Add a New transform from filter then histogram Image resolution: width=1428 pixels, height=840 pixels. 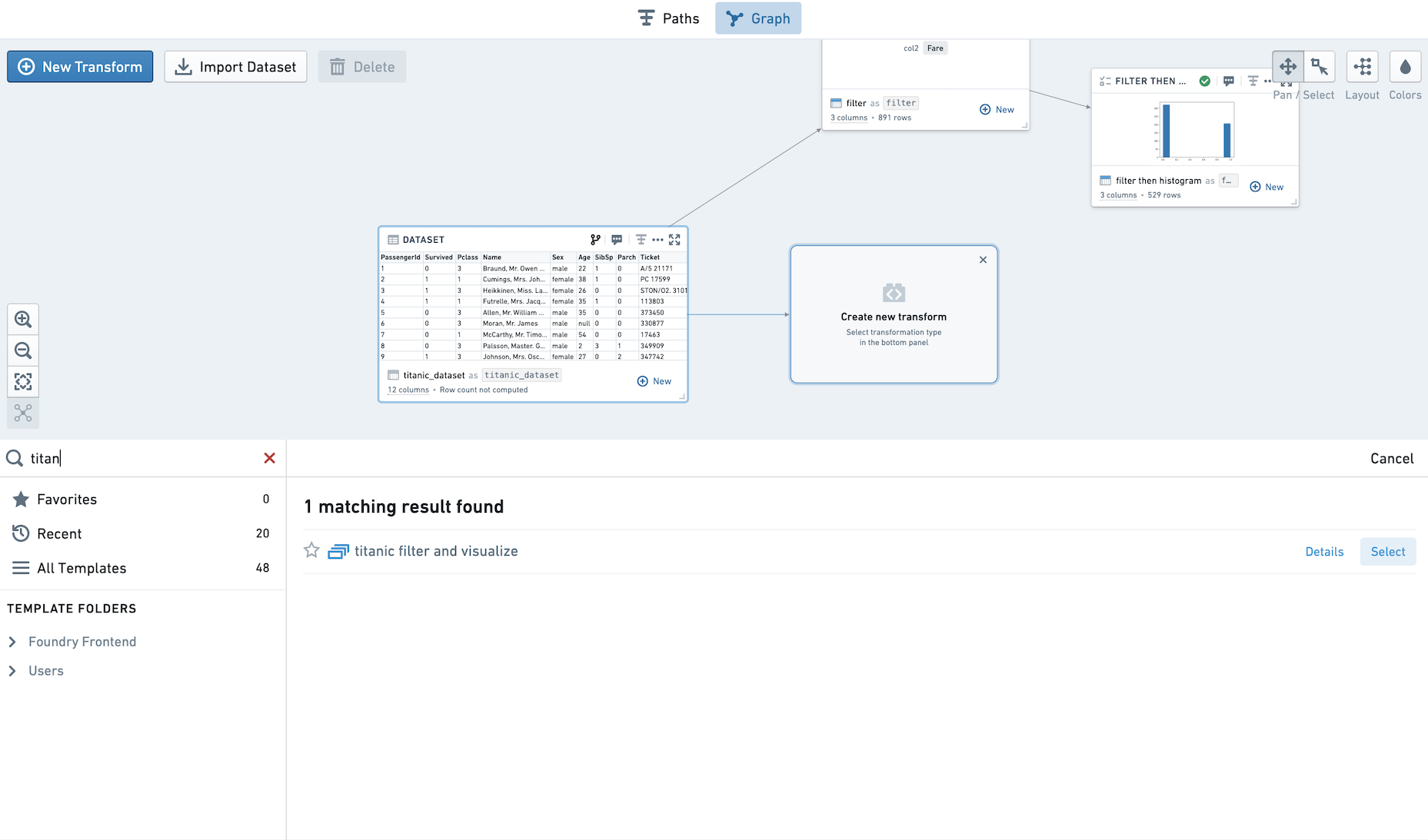[1267, 187]
